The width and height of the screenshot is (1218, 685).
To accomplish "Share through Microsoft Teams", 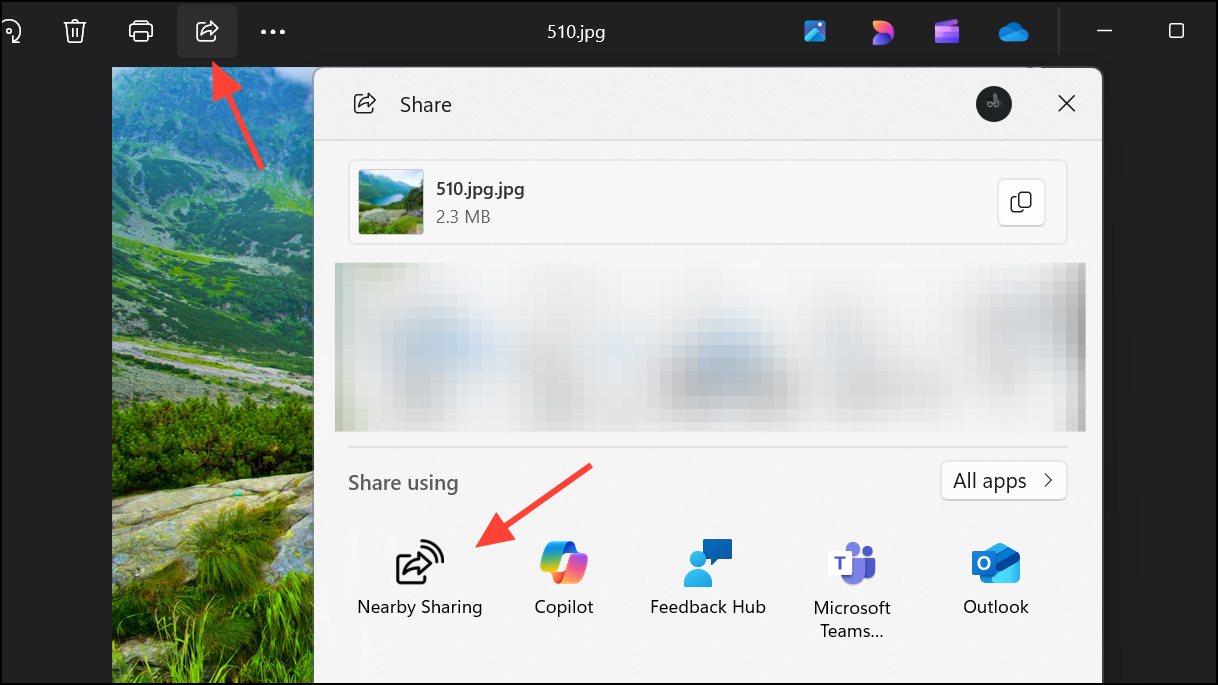I will pos(852,589).
